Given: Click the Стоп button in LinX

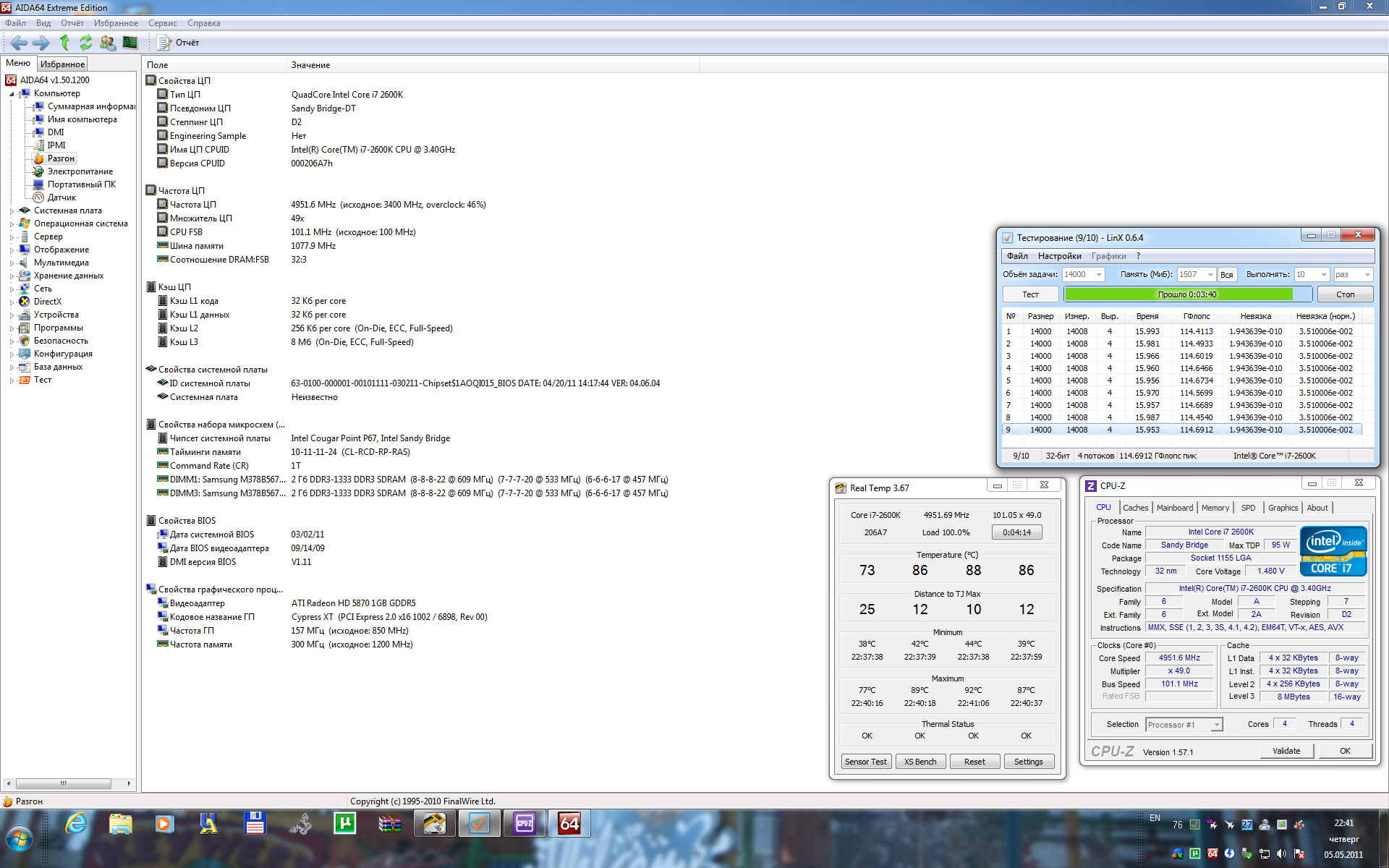Looking at the screenshot, I should [1346, 294].
